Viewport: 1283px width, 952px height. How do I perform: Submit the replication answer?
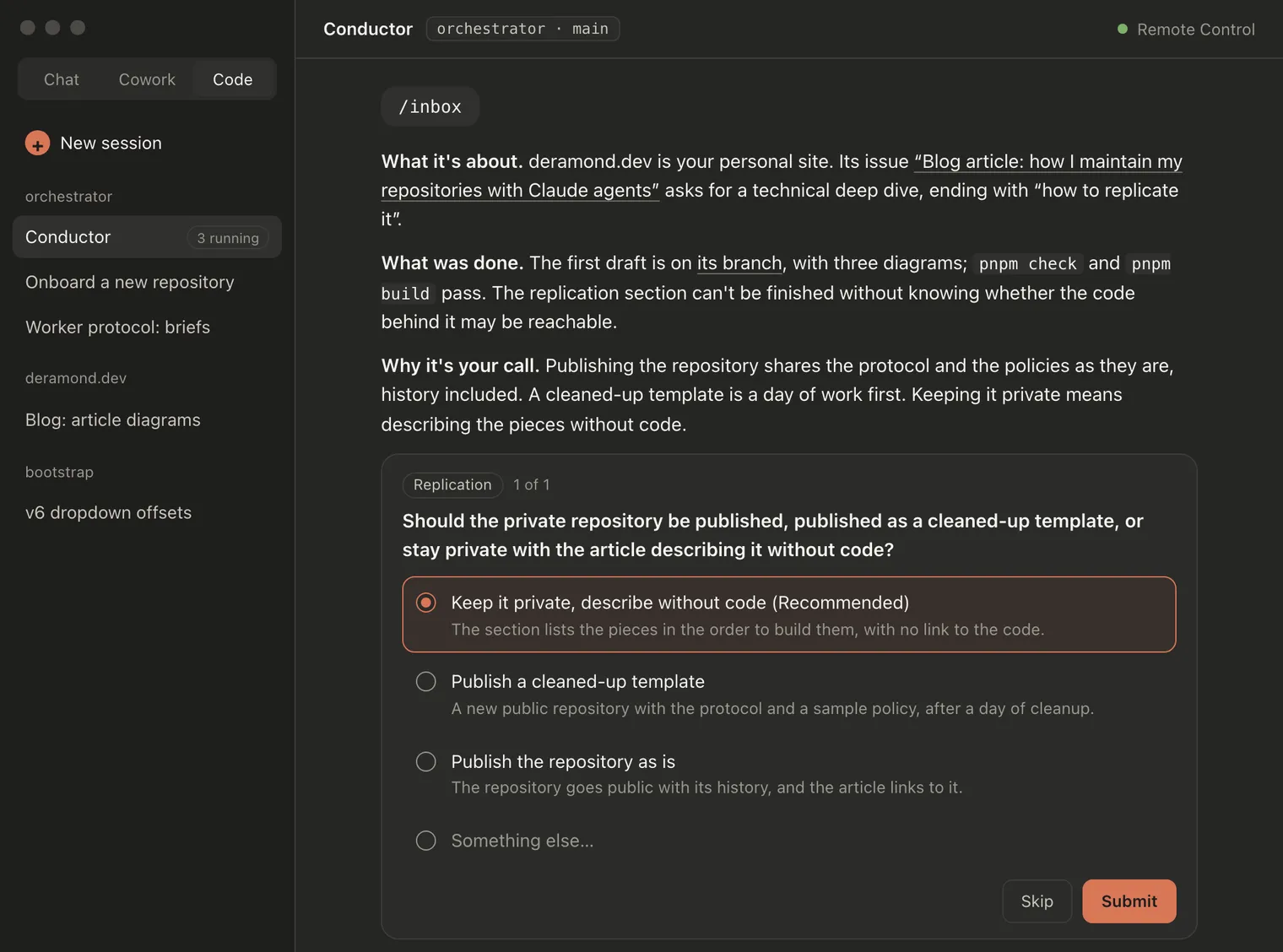pos(1129,901)
